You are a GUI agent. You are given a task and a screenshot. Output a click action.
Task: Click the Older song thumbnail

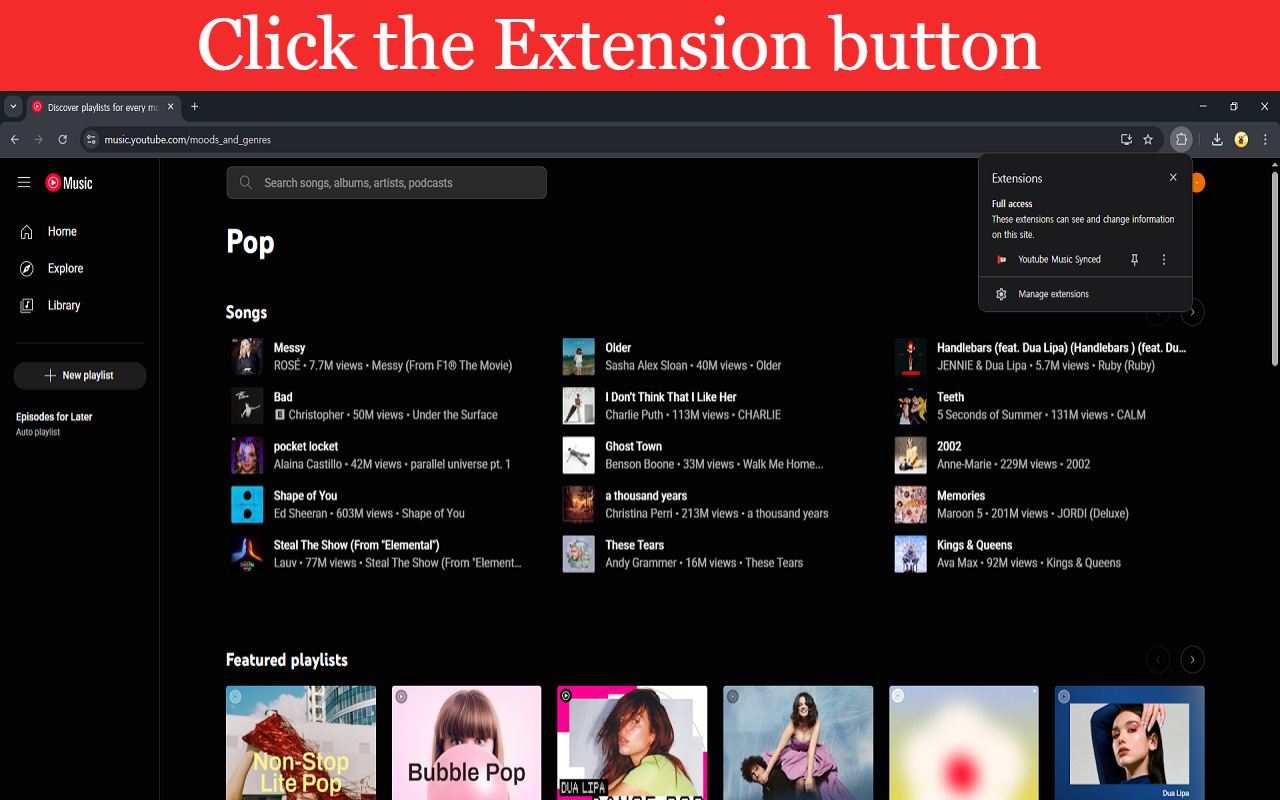[x=578, y=356]
